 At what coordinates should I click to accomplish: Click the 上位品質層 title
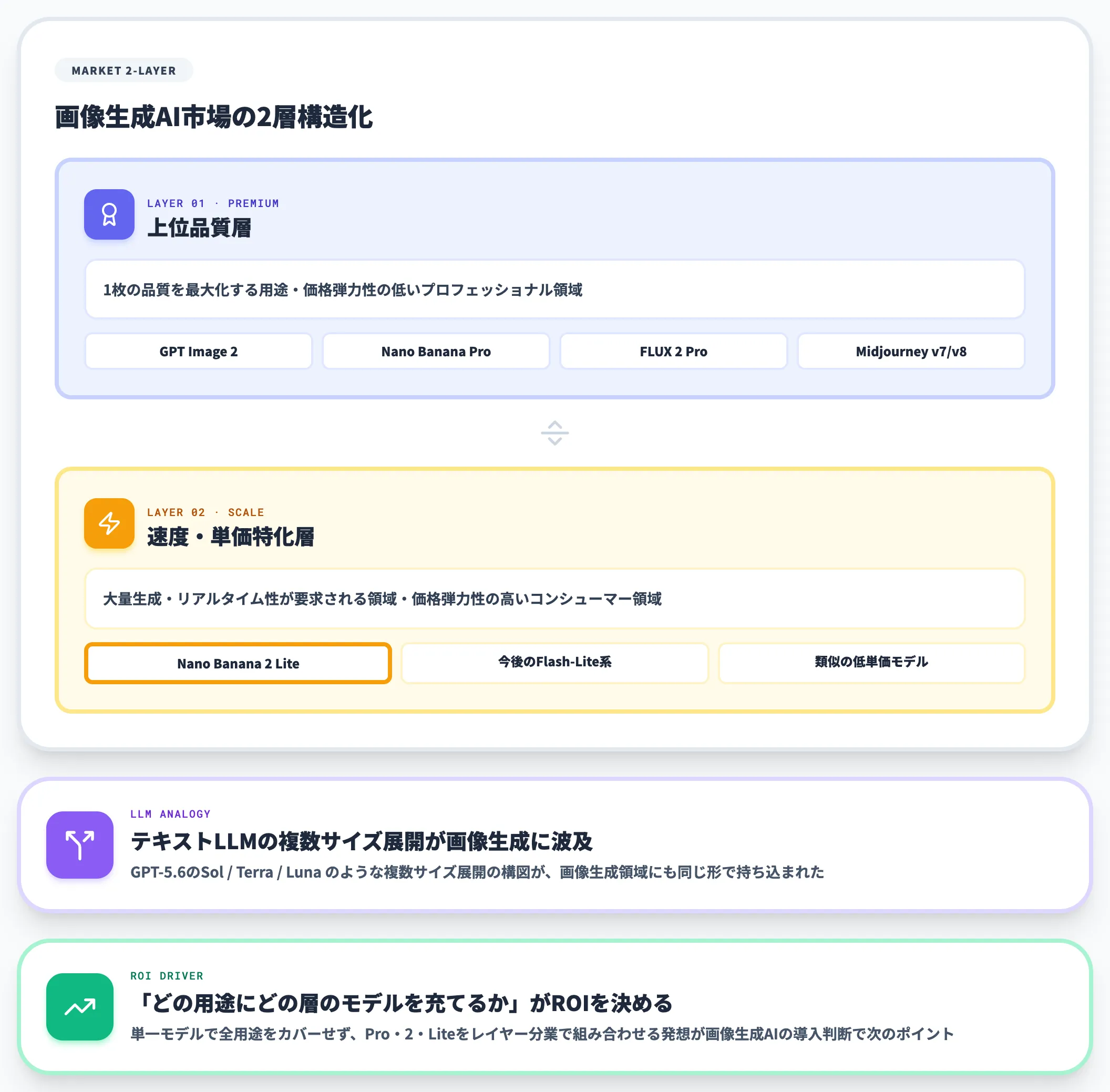pyautogui.click(x=199, y=228)
